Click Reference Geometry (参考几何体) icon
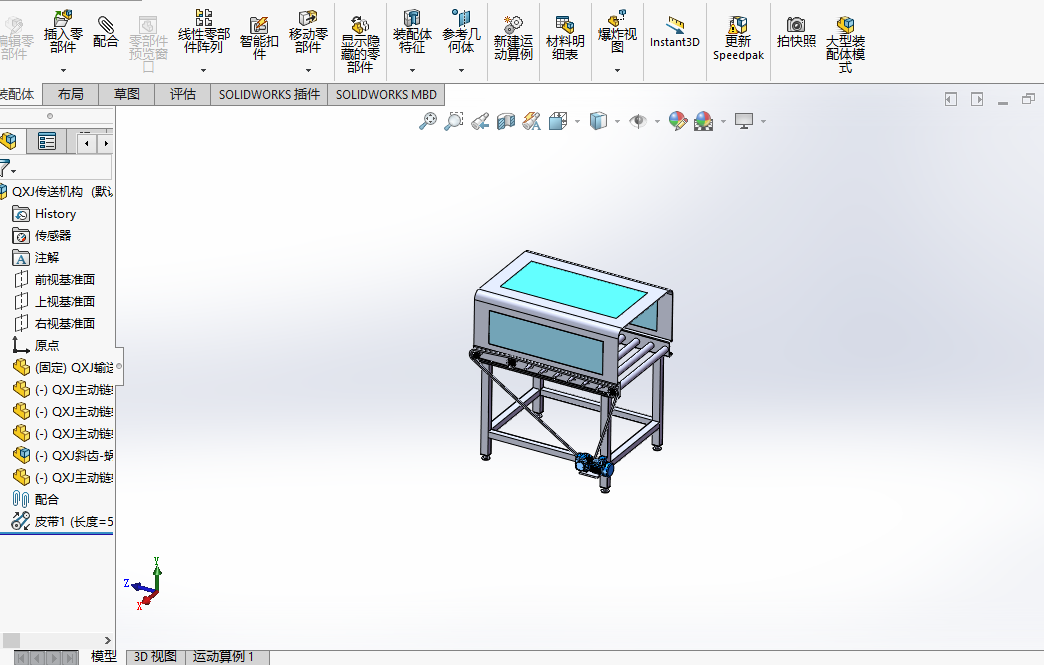 (x=461, y=32)
